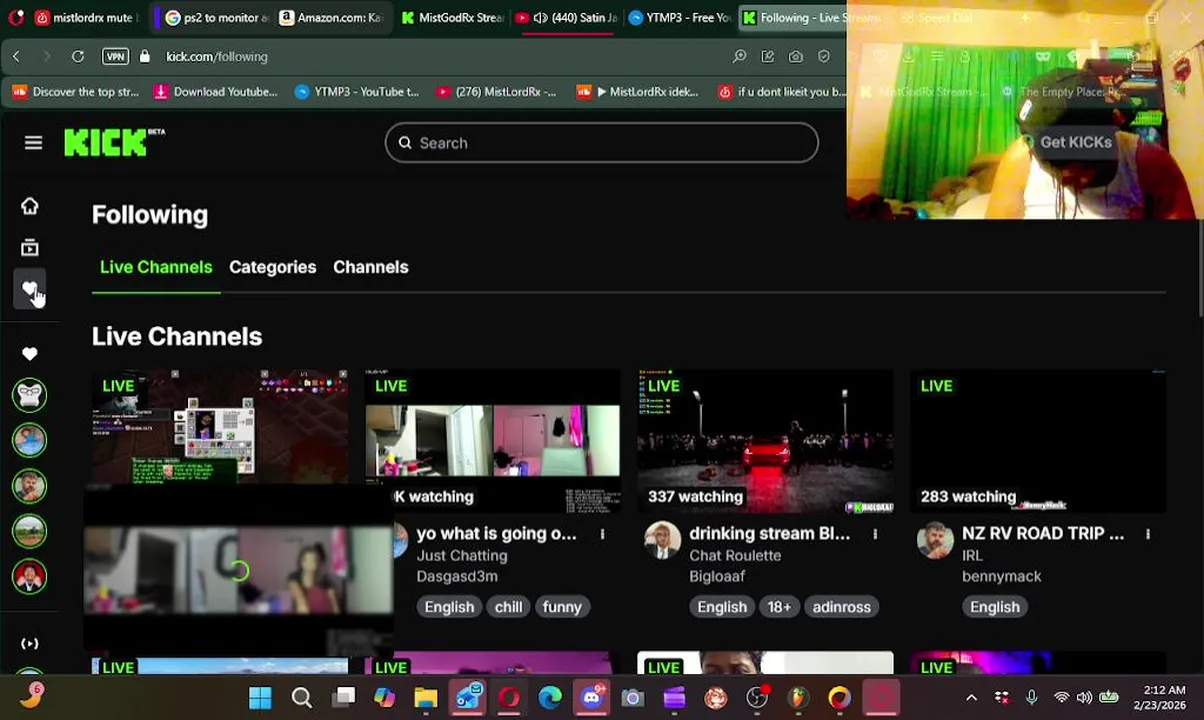Open Just Chatting category link
Screen dimensions: 1204x720
click(x=462, y=556)
